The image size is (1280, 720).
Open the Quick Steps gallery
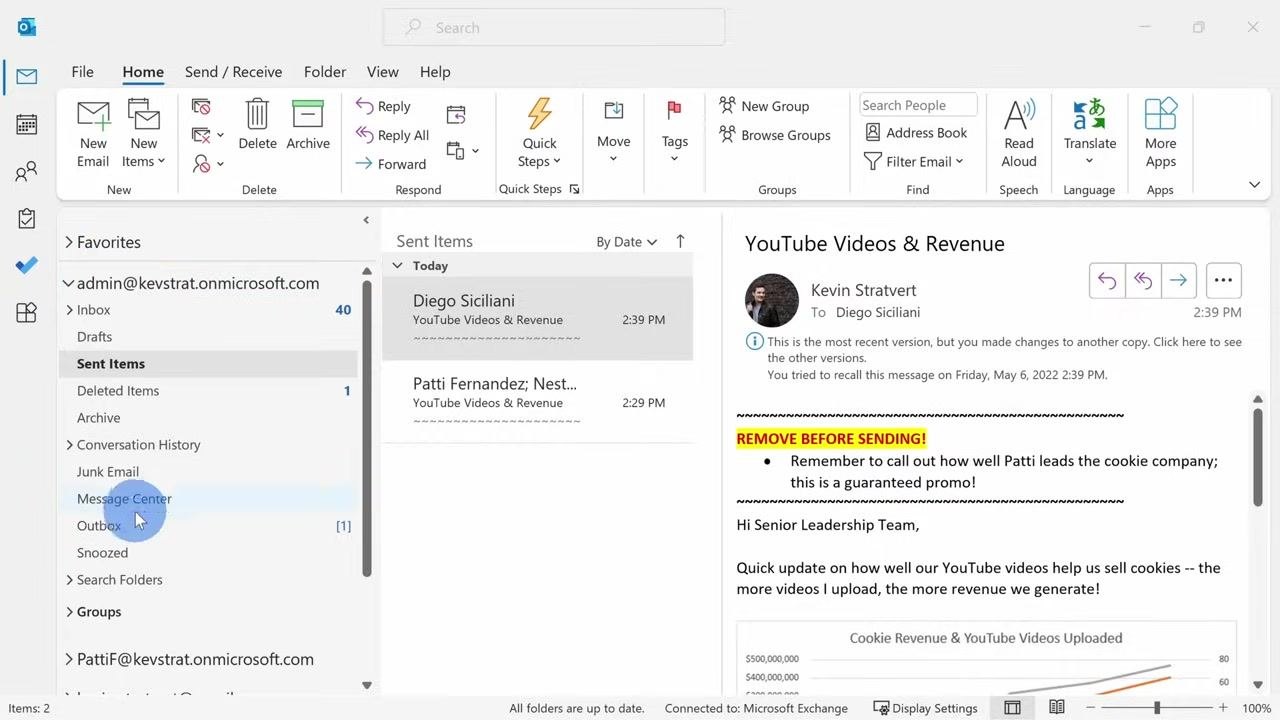[540, 134]
